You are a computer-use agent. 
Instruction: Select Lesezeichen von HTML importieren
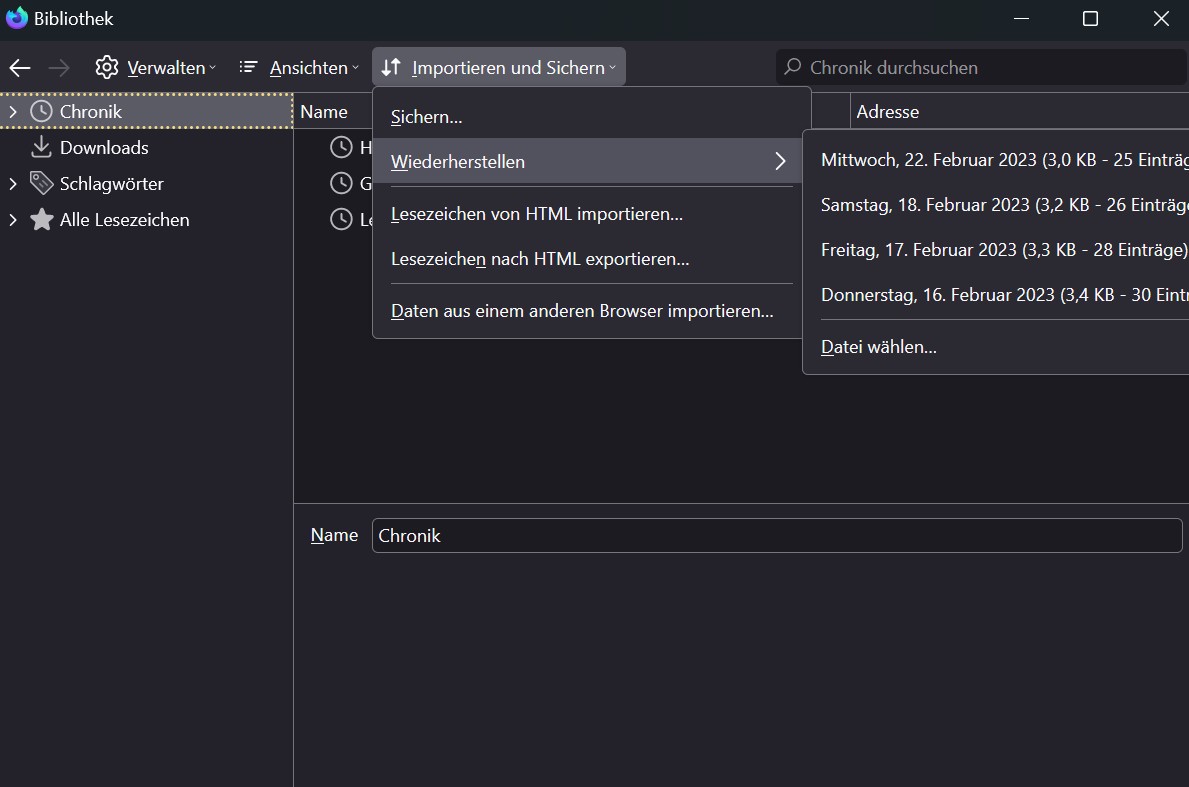pos(537,214)
